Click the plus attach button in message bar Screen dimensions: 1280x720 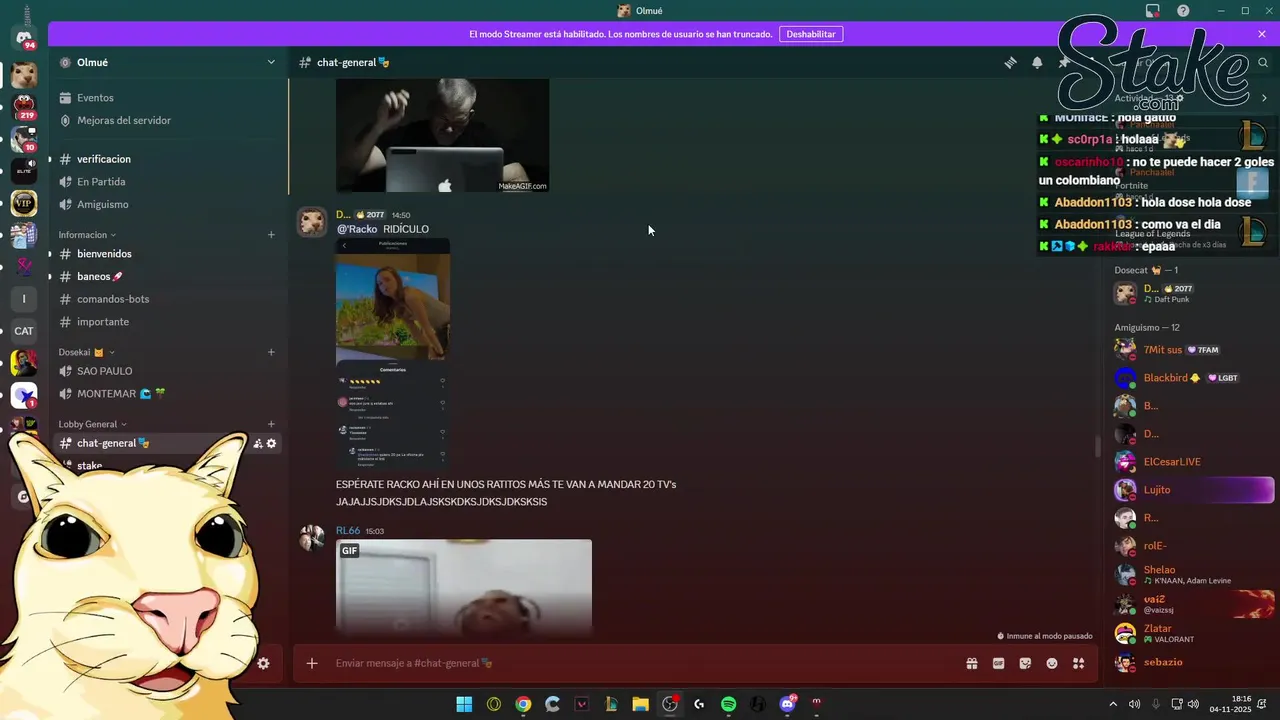coord(312,663)
